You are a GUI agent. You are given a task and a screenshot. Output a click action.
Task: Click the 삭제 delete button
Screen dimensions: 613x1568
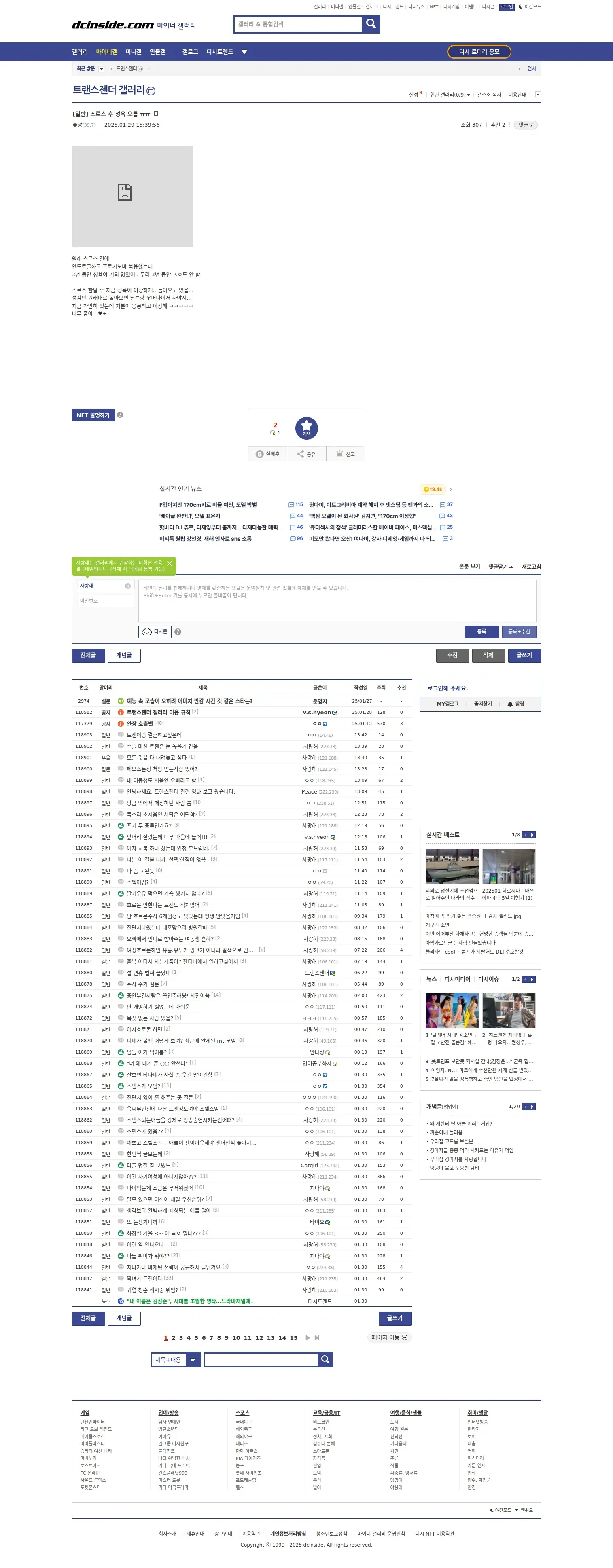(488, 655)
